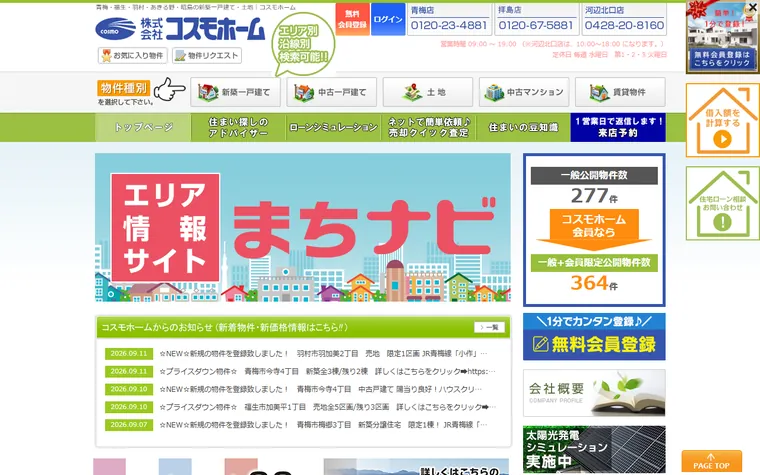The height and width of the screenshot is (475, 760).
Task: Open お気に入り物件 favorites button
Action: tap(133, 55)
